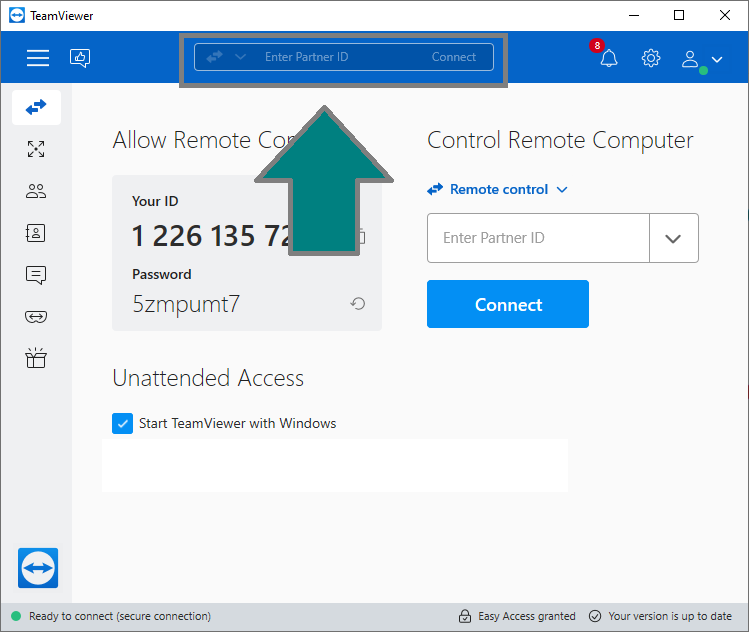
Task: Maximize the TeamViewer window
Action: tap(679, 15)
